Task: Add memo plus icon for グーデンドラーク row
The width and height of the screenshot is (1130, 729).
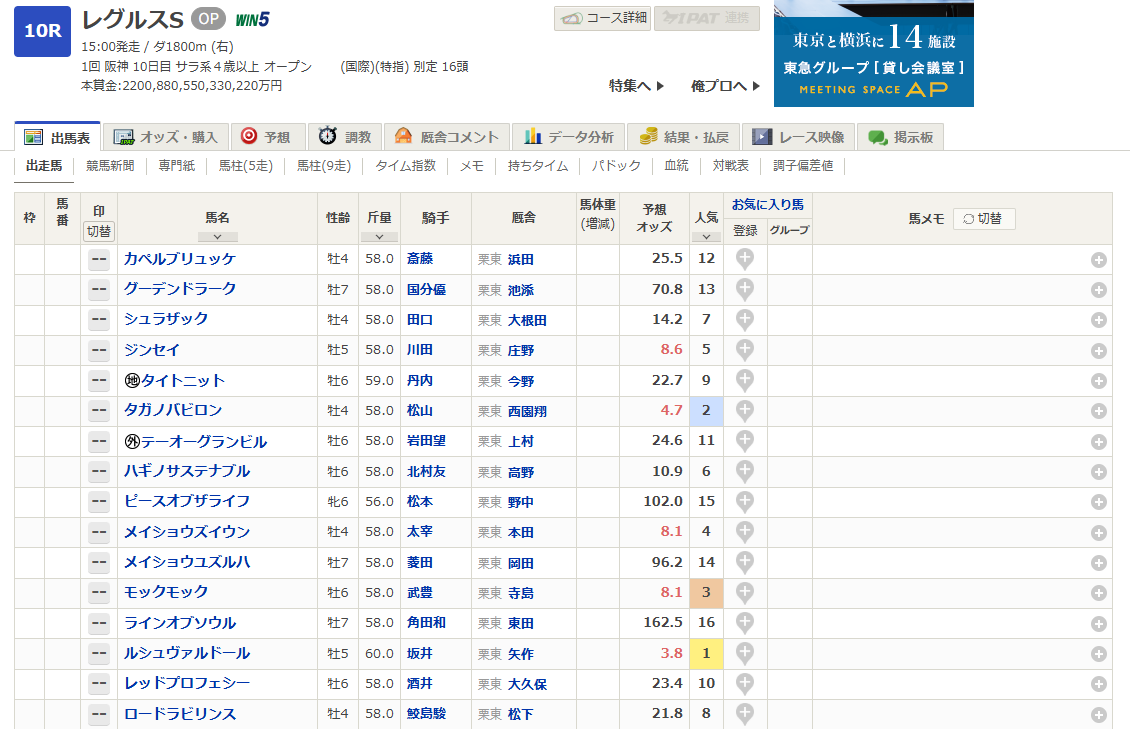Action: (1098, 290)
